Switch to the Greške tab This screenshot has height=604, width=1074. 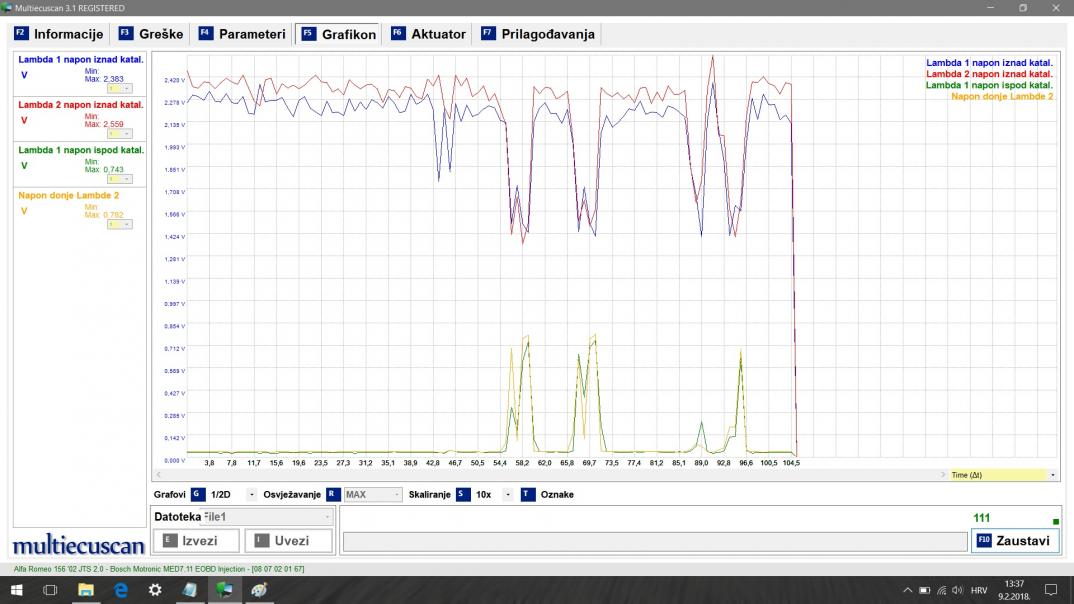coord(151,34)
